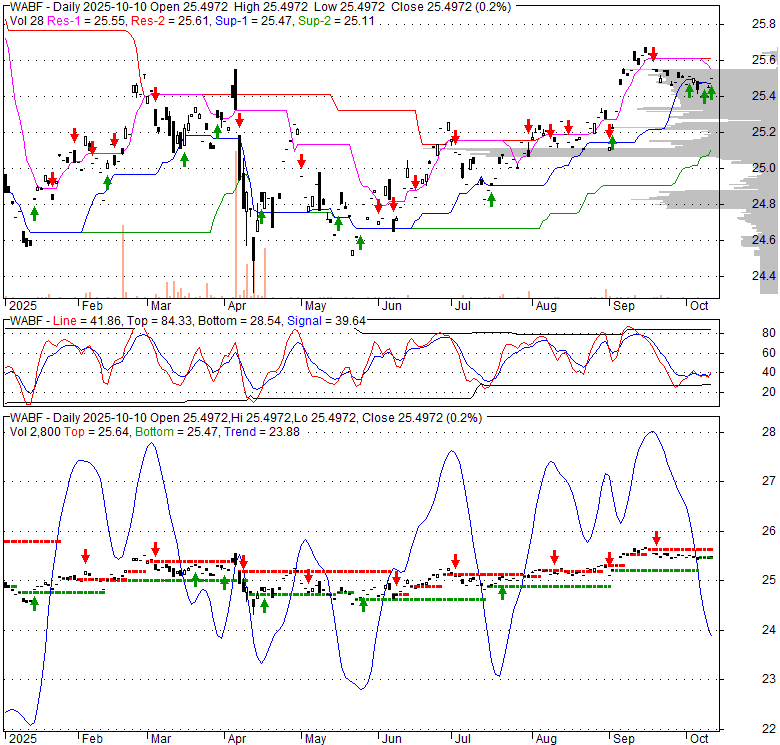Click the last green up arrow in bottom trend chart
Image resolution: width=780 pixels, height=745 pixels.
[x=503, y=592]
